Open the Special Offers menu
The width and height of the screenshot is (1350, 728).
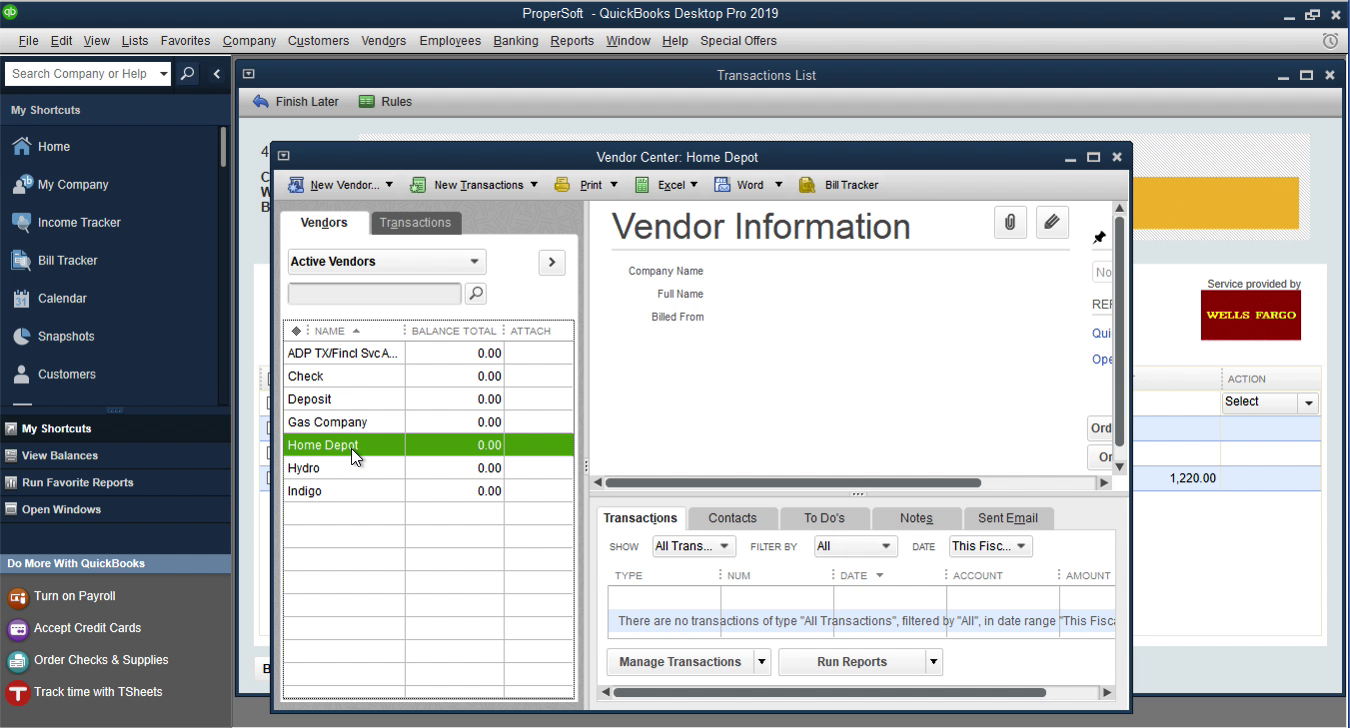coord(738,41)
